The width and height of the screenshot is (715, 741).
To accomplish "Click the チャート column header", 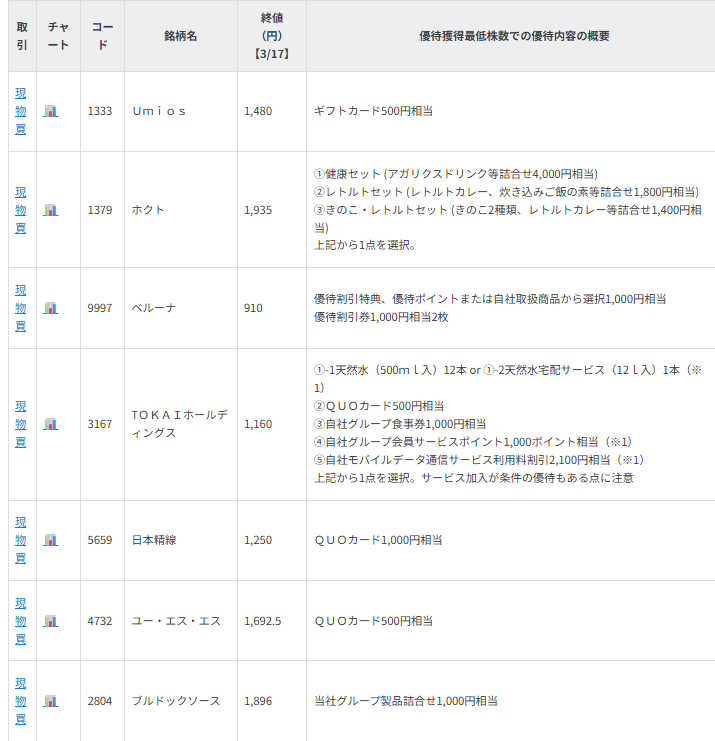I will (x=58, y=36).
